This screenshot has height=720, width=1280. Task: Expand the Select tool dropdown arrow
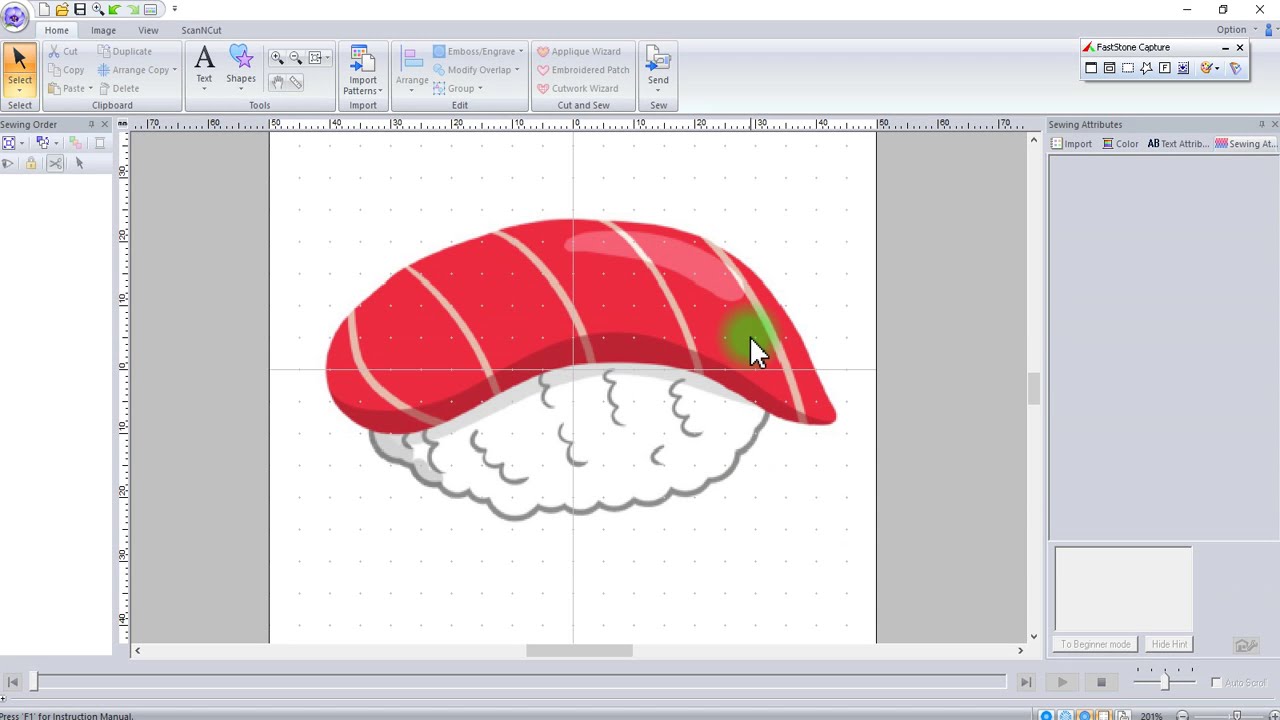point(19,91)
